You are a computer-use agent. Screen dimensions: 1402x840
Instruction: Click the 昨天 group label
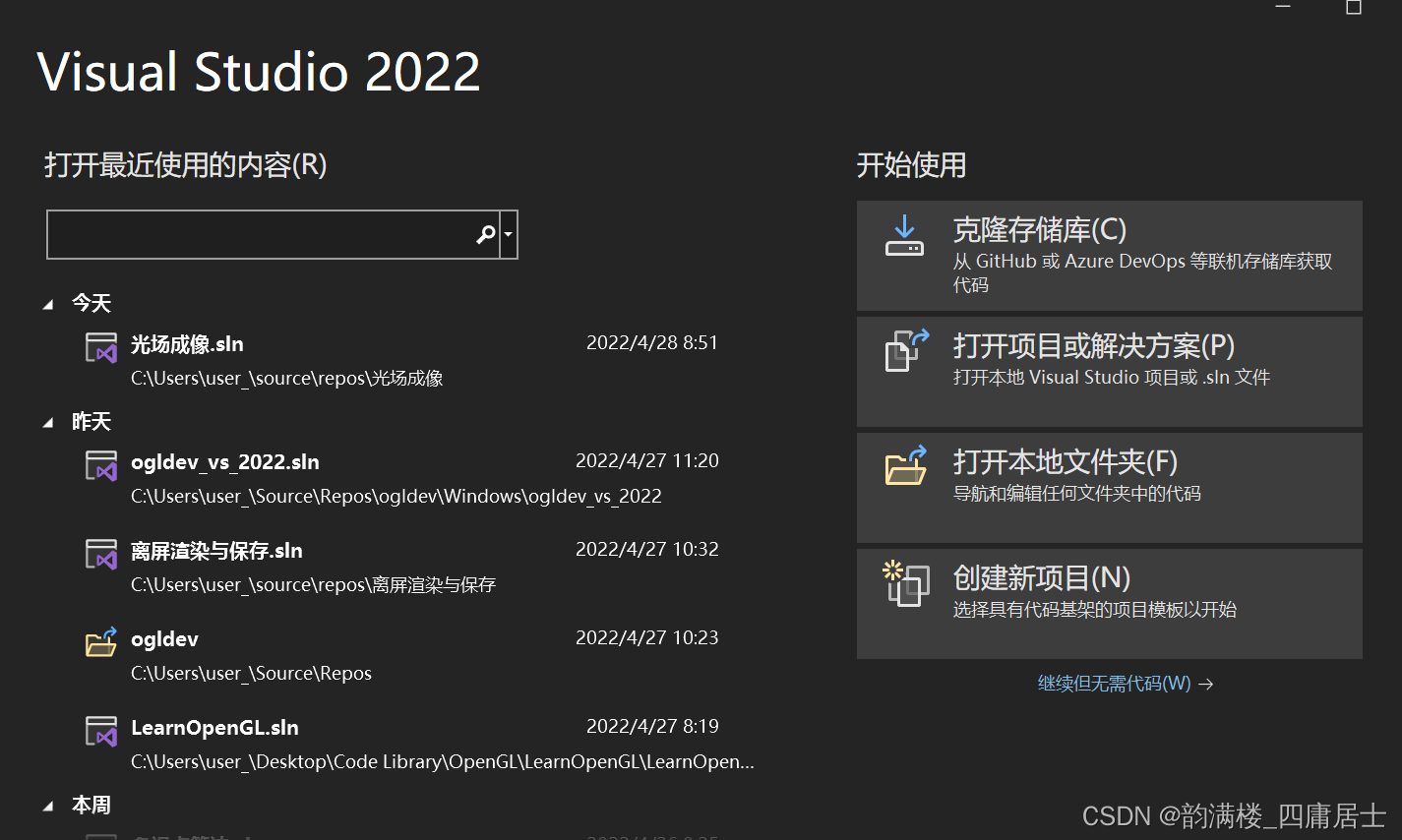[91, 422]
